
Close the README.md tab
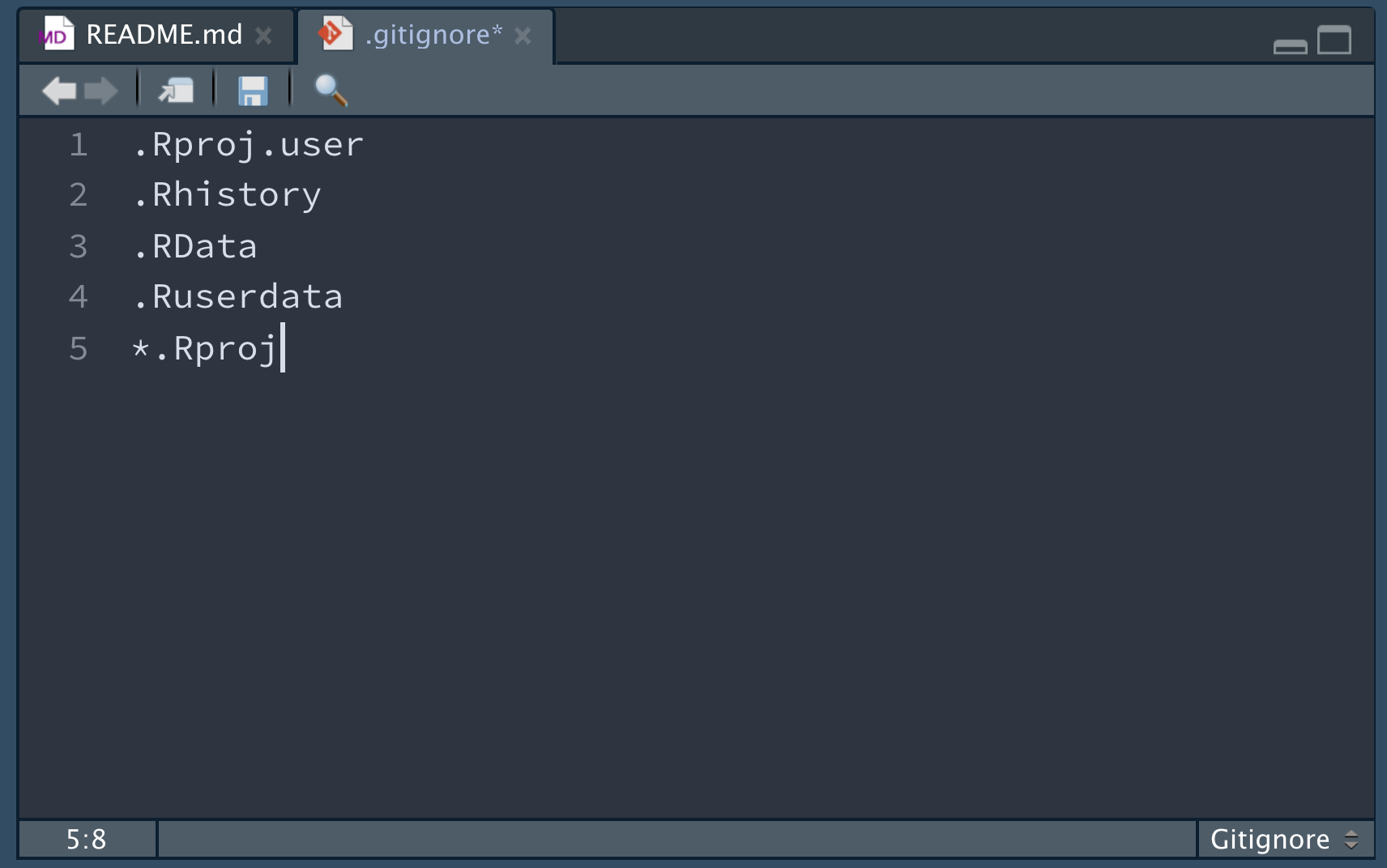(x=263, y=36)
